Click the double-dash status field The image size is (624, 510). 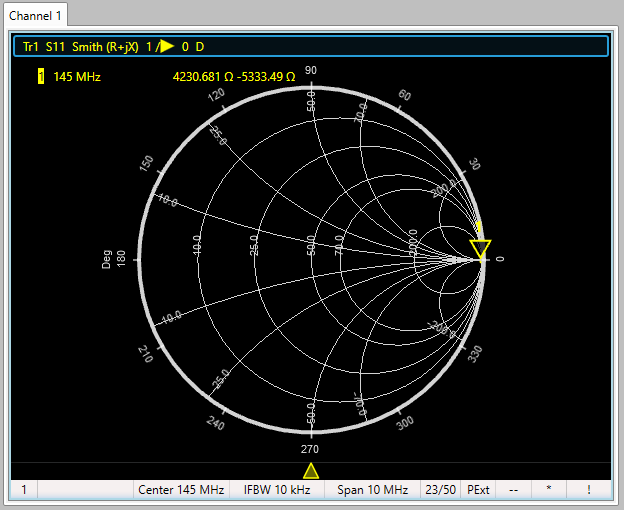tap(513, 490)
